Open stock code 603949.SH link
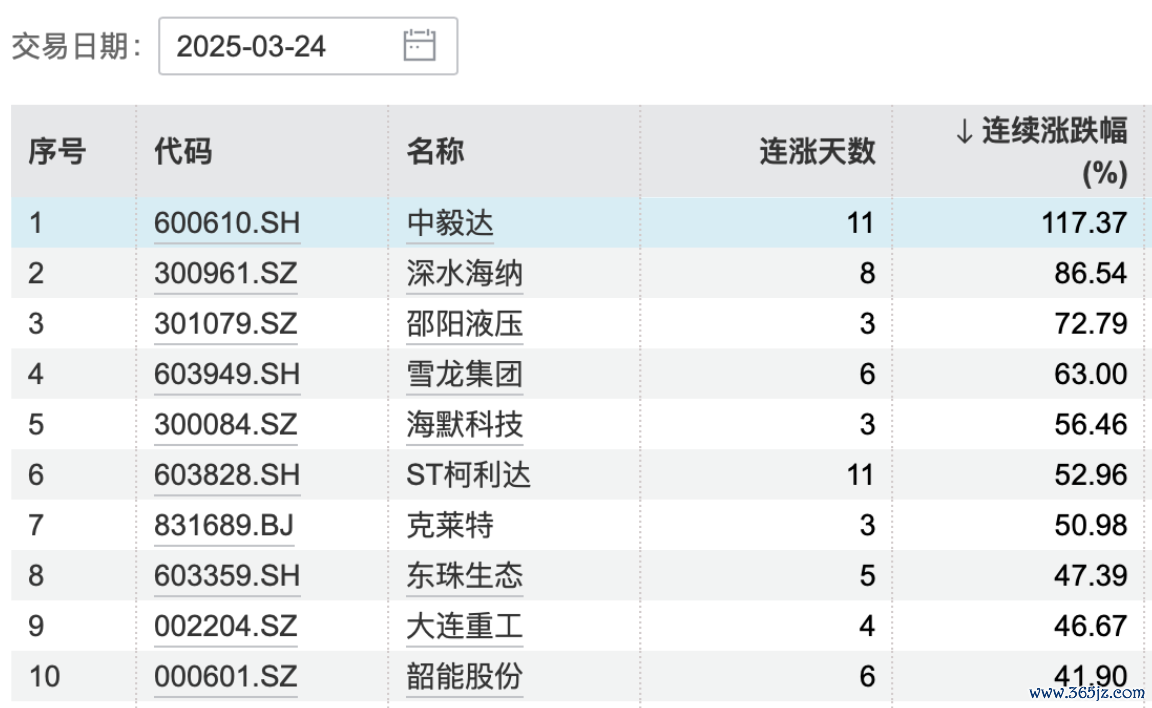 227,374
